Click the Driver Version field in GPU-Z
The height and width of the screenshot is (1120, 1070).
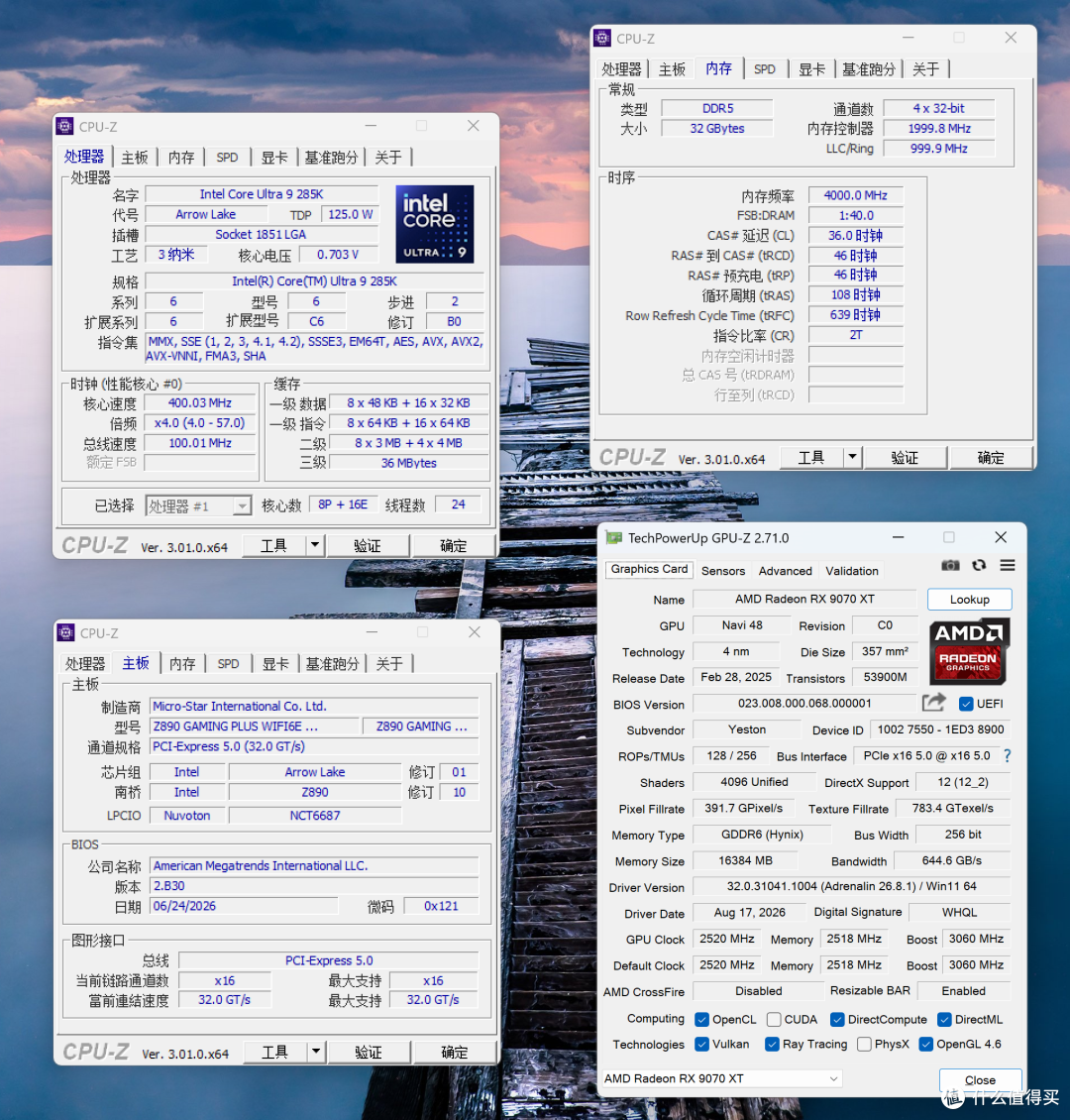point(852,886)
